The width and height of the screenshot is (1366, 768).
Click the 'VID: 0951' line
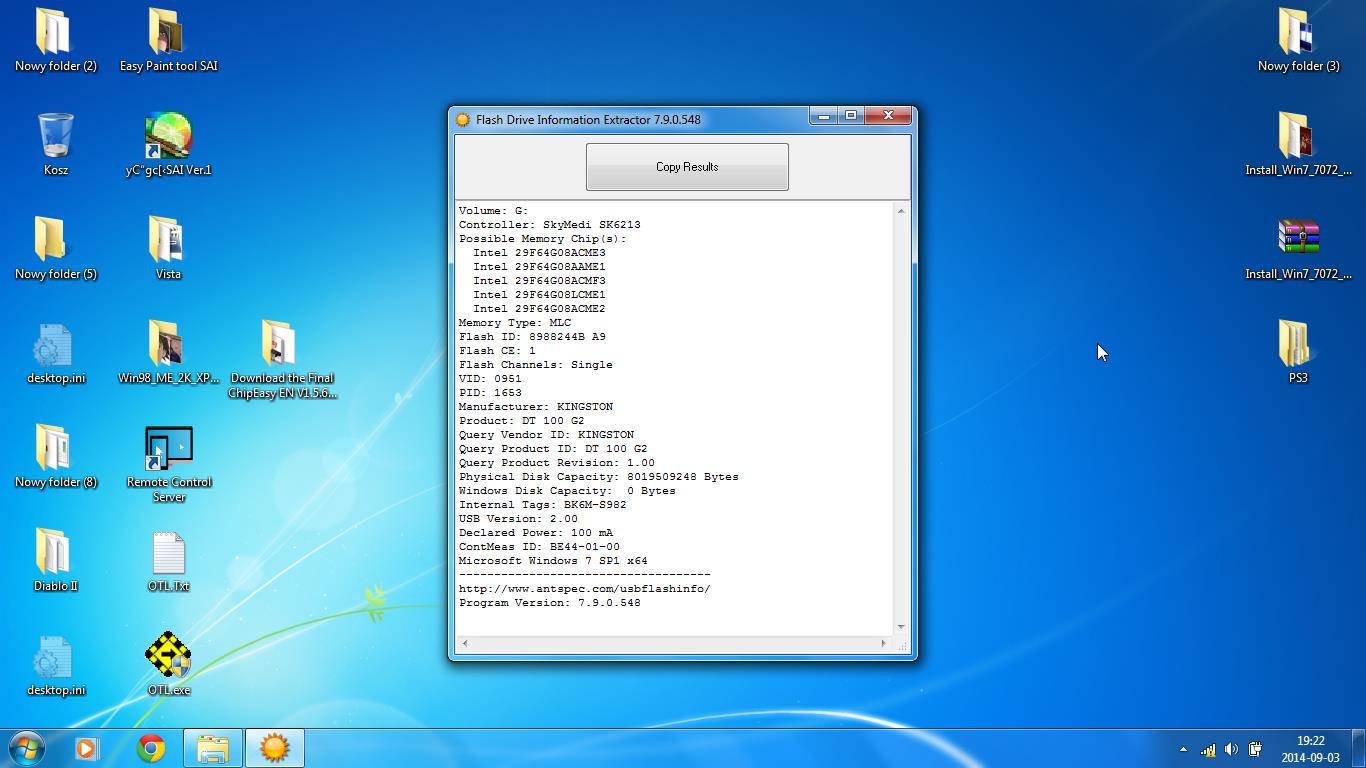490,379
